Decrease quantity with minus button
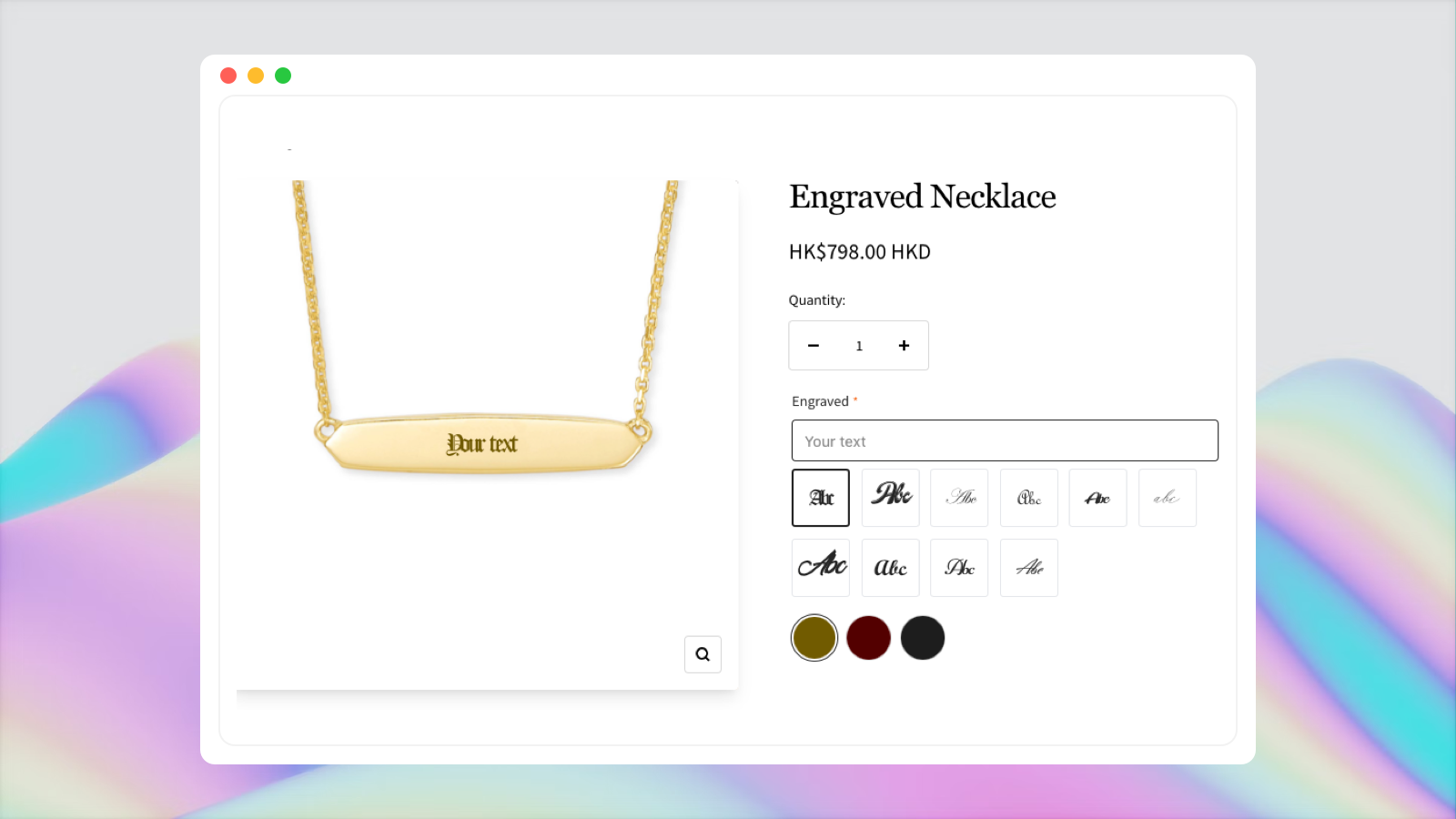This screenshot has height=819, width=1456. click(x=814, y=346)
